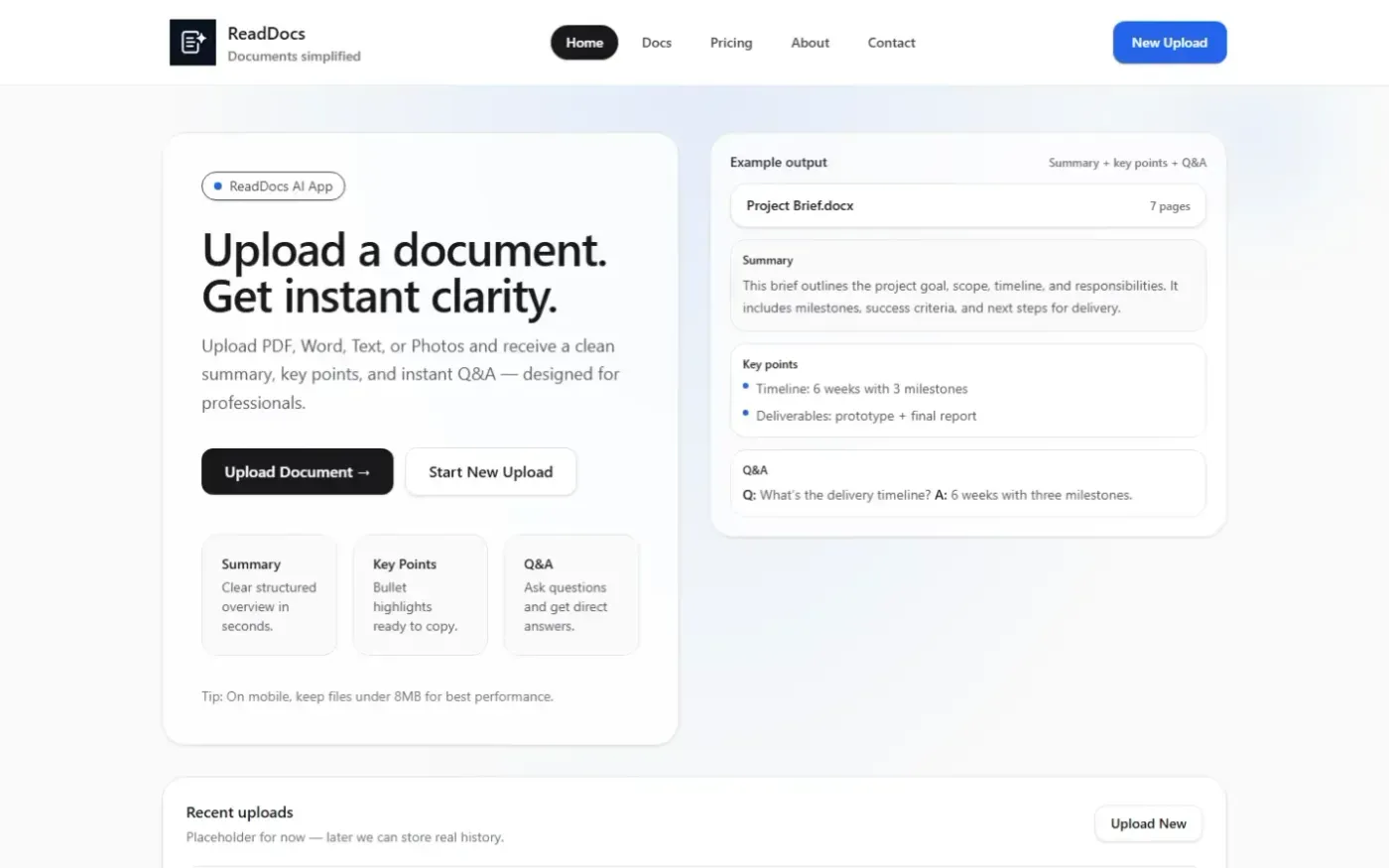The width and height of the screenshot is (1389, 868).
Task: Click the Project Brief.docx file row
Action: coord(968,205)
